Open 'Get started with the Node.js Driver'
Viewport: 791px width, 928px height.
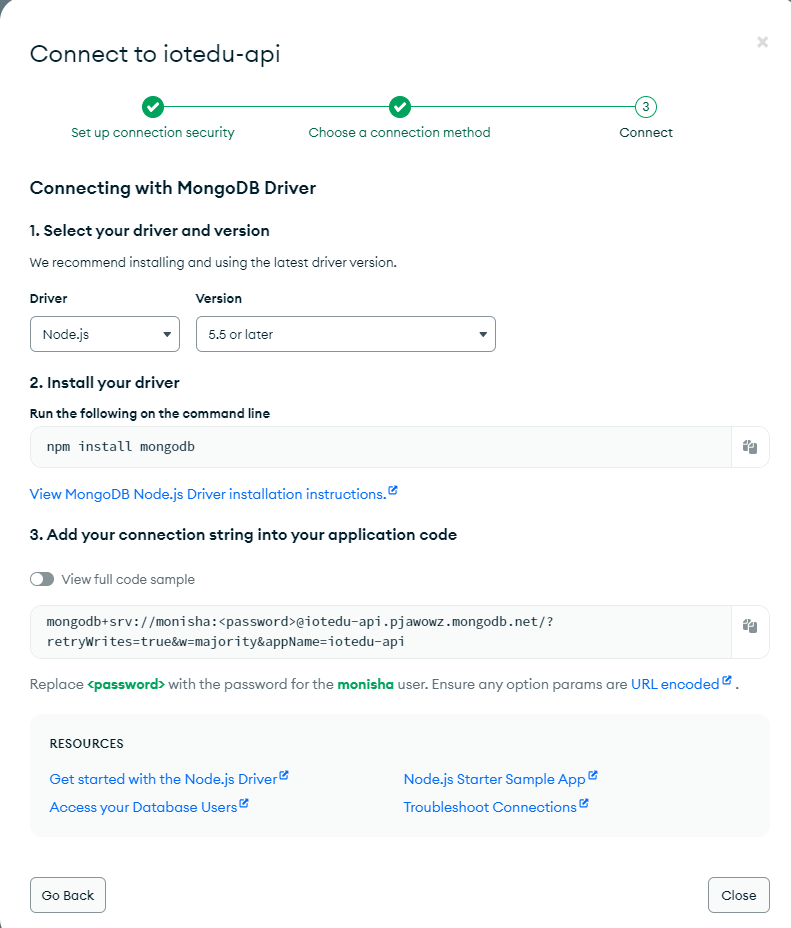coord(163,779)
